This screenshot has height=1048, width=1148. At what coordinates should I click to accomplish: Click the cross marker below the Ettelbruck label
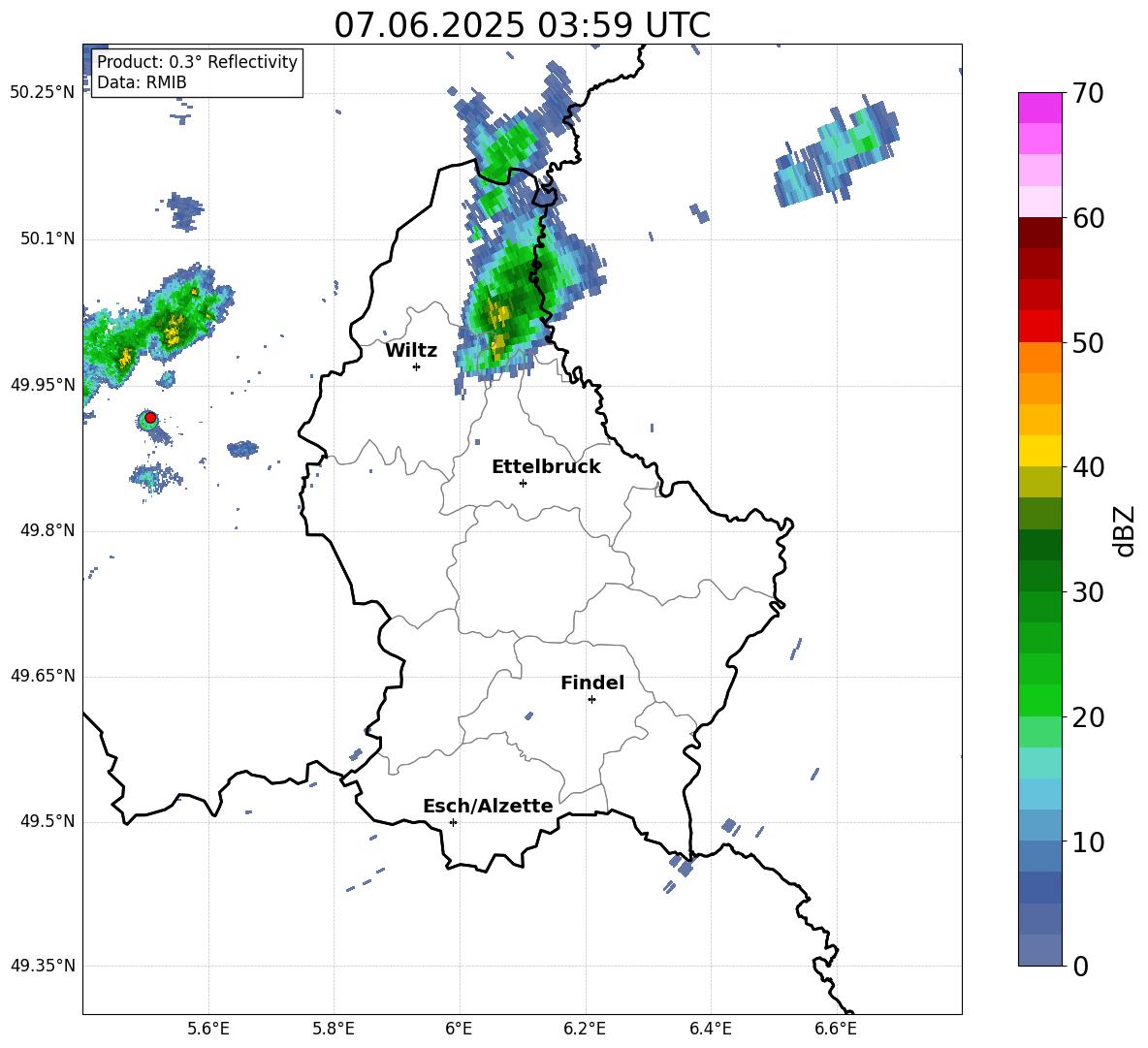[523, 483]
